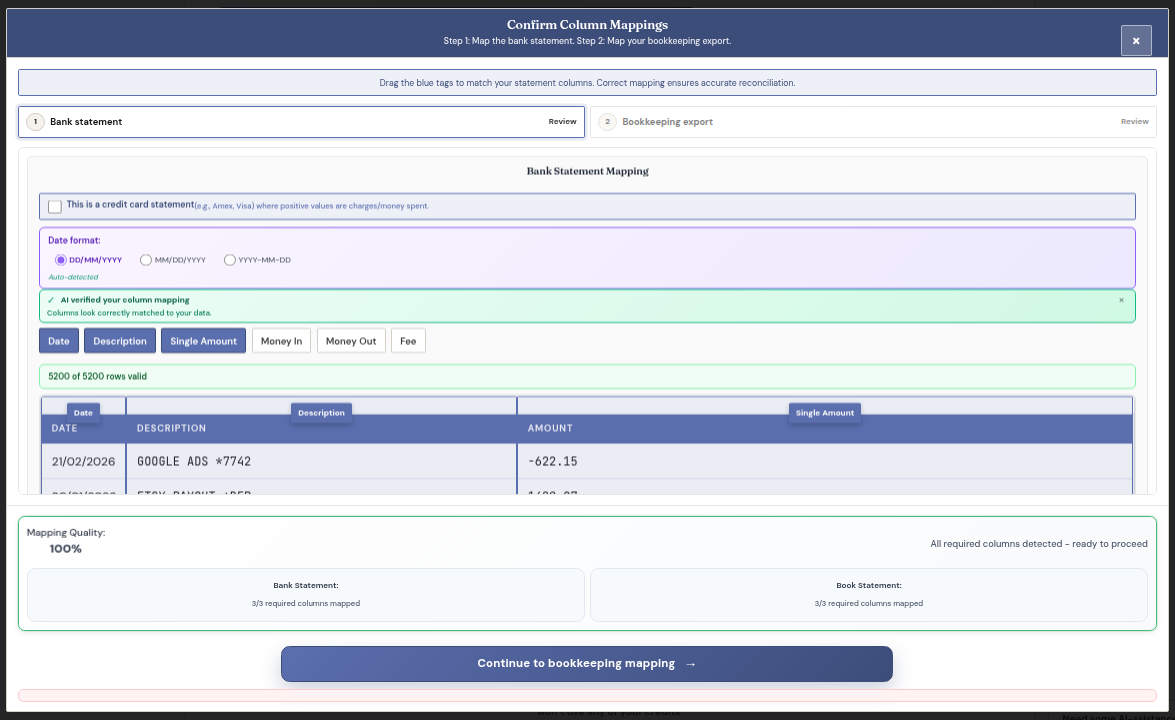The width and height of the screenshot is (1175, 720).
Task: Continue to bookkeeping mapping
Action: coord(587,664)
